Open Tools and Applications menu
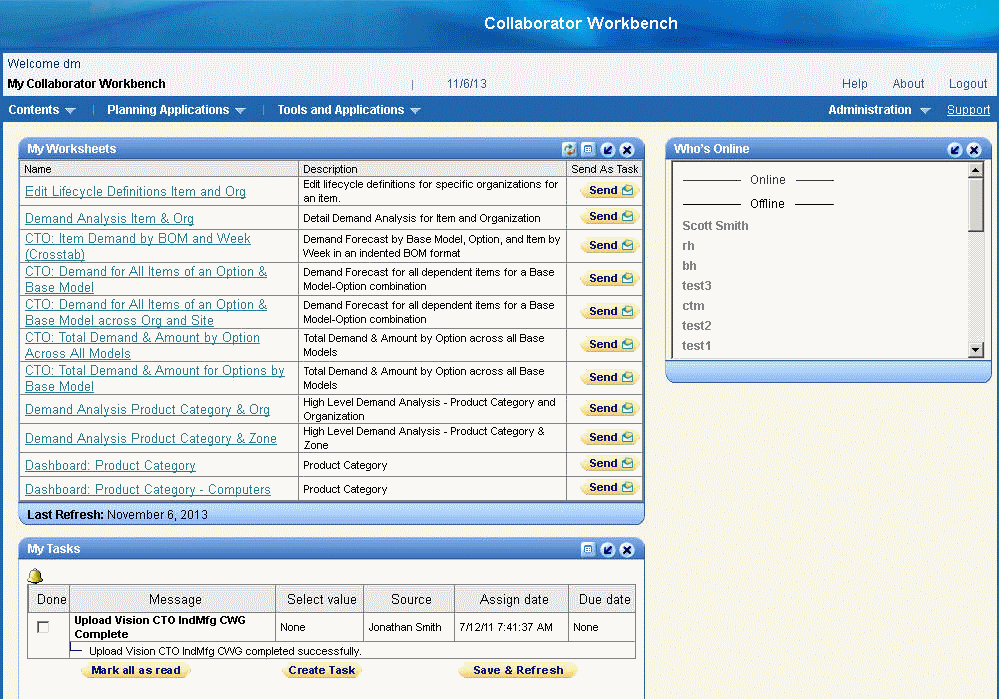 [x=349, y=110]
